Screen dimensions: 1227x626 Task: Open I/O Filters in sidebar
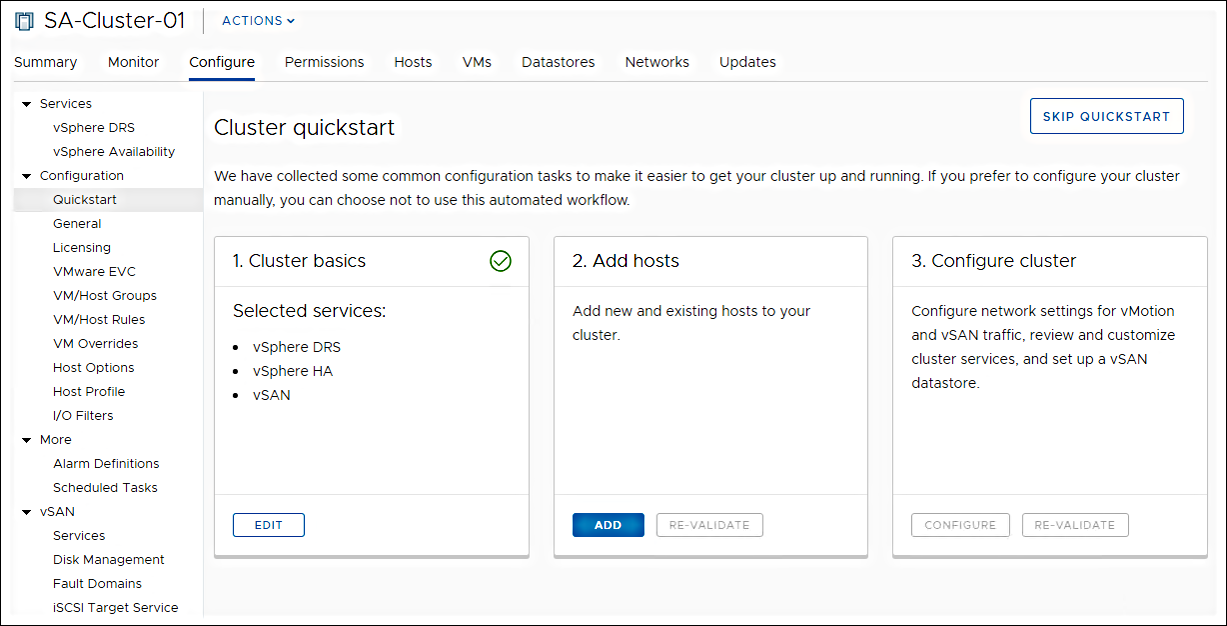[x=83, y=416]
